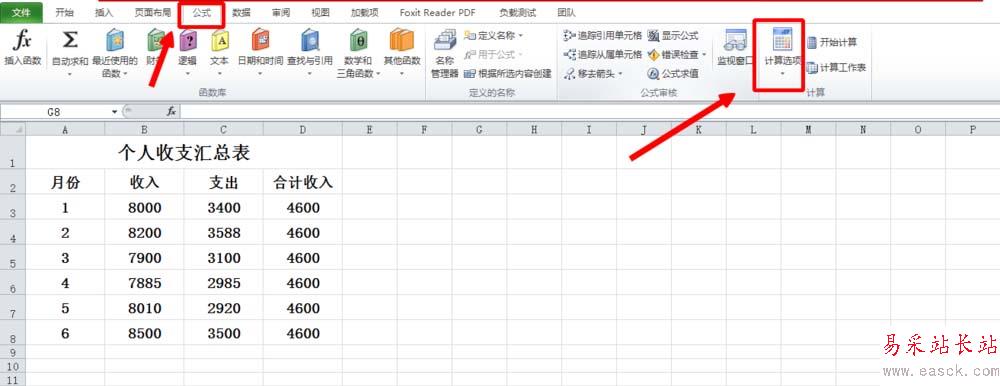Toggle Show Formulas (显示公式)
Image resolution: width=1000 pixels, height=386 pixels.
pos(673,35)
